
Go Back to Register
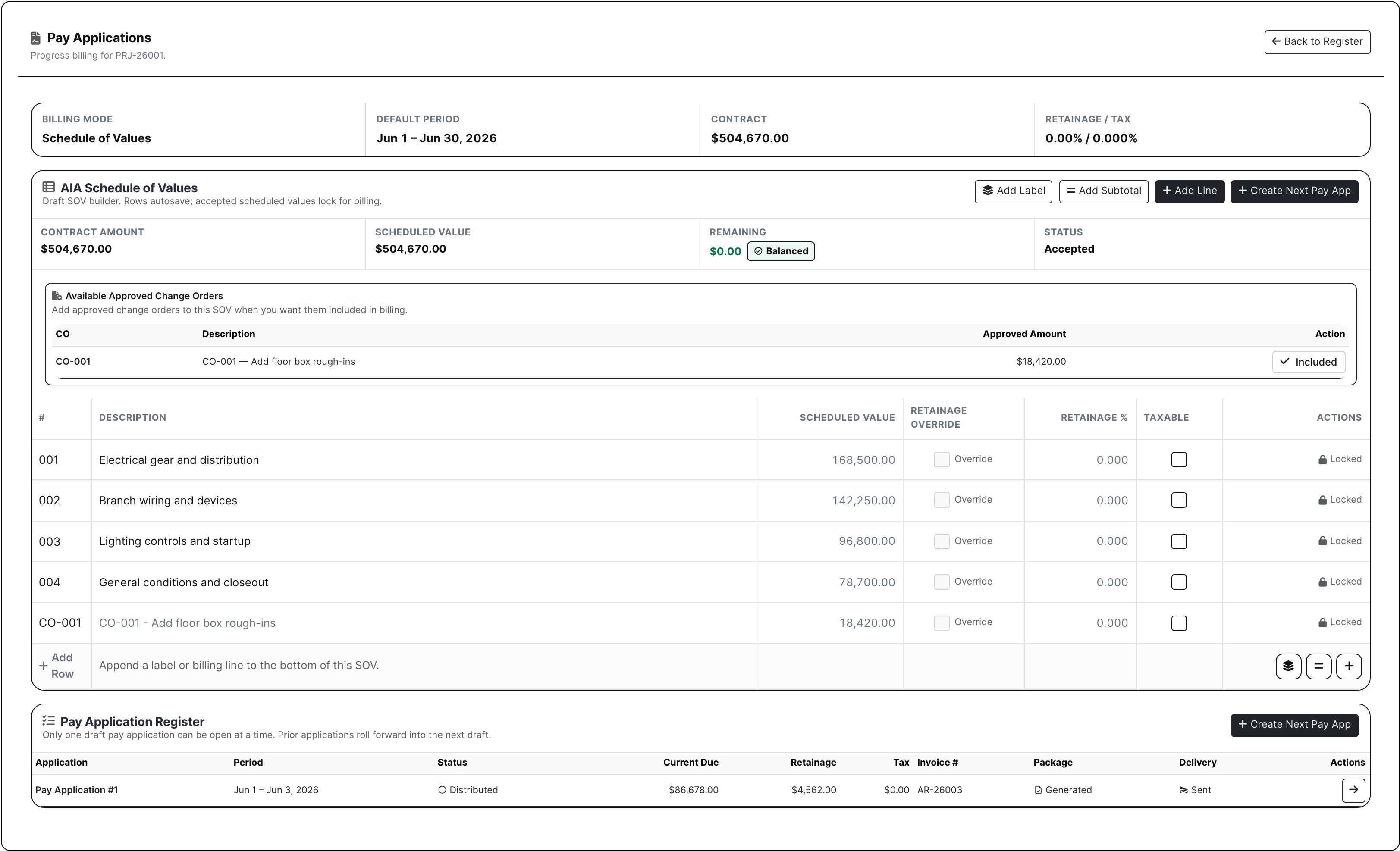coord(1317,42)
